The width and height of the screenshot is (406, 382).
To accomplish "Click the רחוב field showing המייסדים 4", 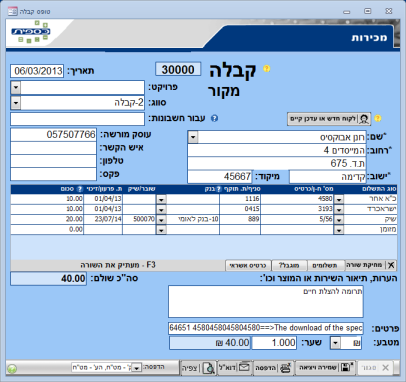I will pyautogui.click(x=277, y=150).
